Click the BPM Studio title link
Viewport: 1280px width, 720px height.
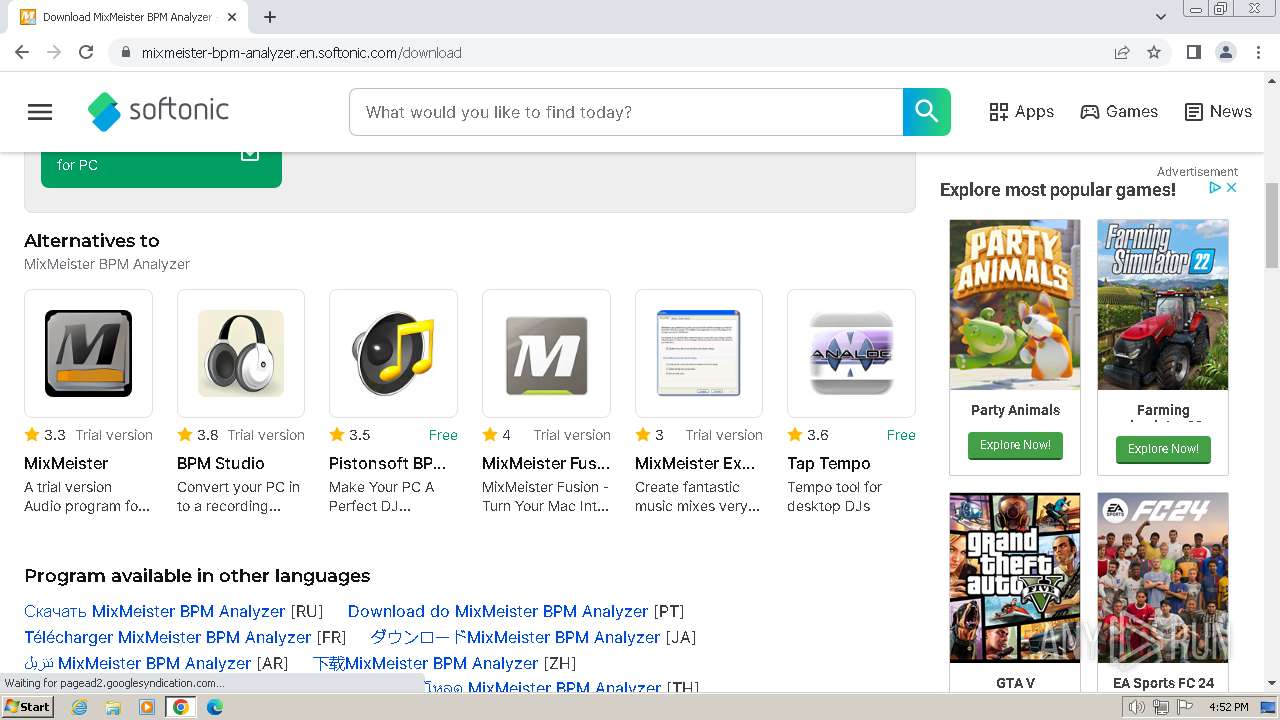coord(221,463)
